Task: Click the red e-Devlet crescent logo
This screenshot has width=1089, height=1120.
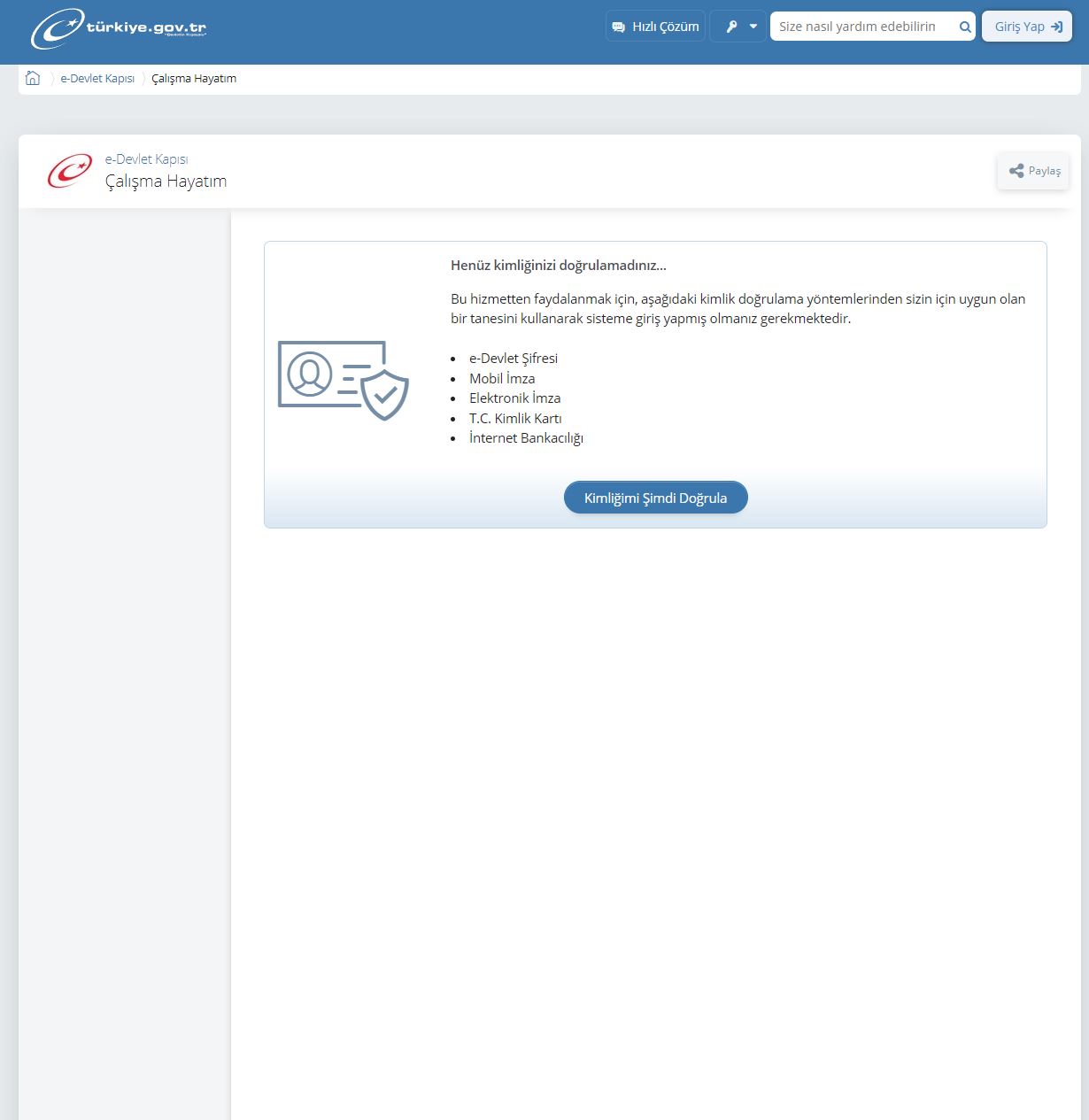Action: pos(69,171)
